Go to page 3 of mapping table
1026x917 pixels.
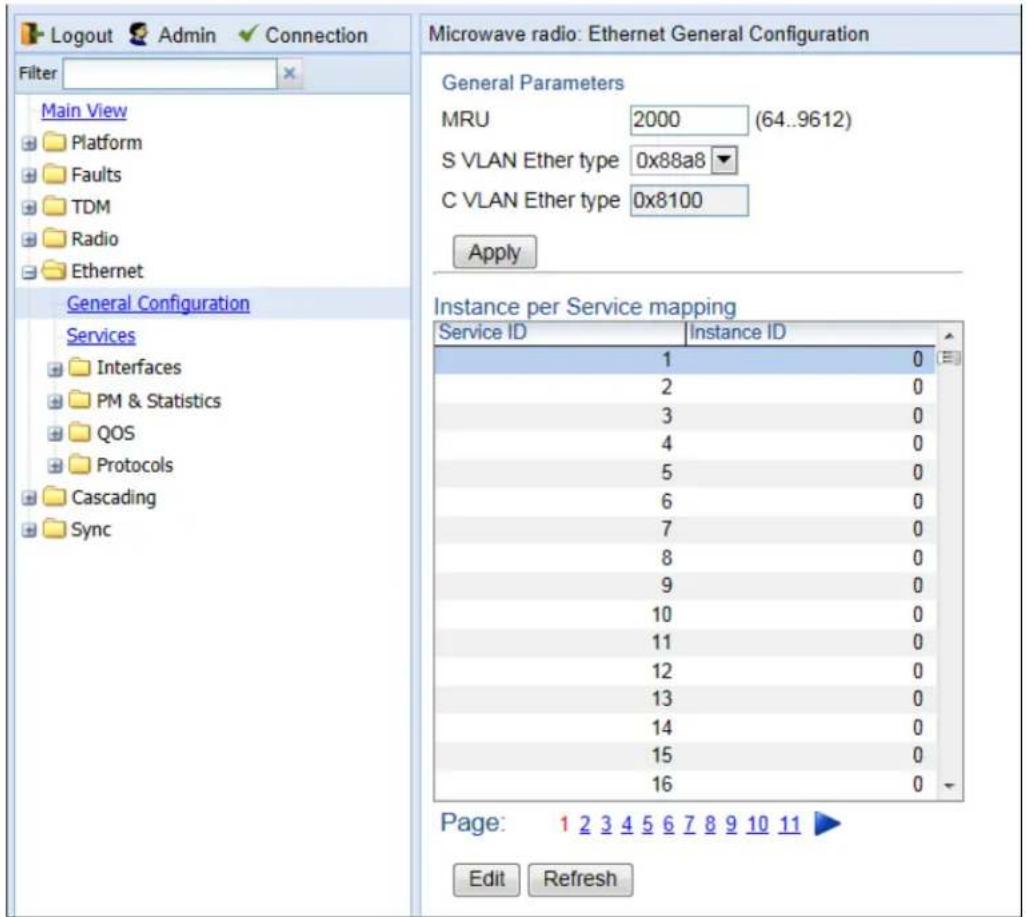[606, 825]
